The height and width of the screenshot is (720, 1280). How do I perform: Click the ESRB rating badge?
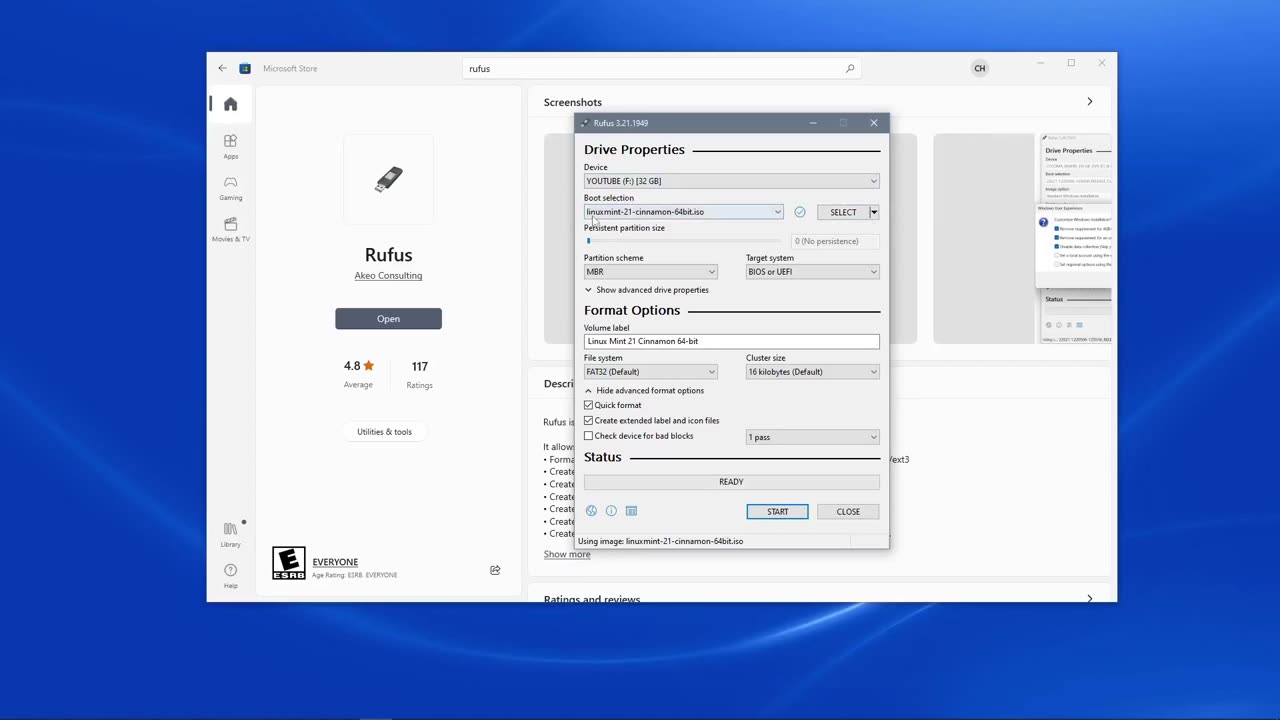point(289,564)
